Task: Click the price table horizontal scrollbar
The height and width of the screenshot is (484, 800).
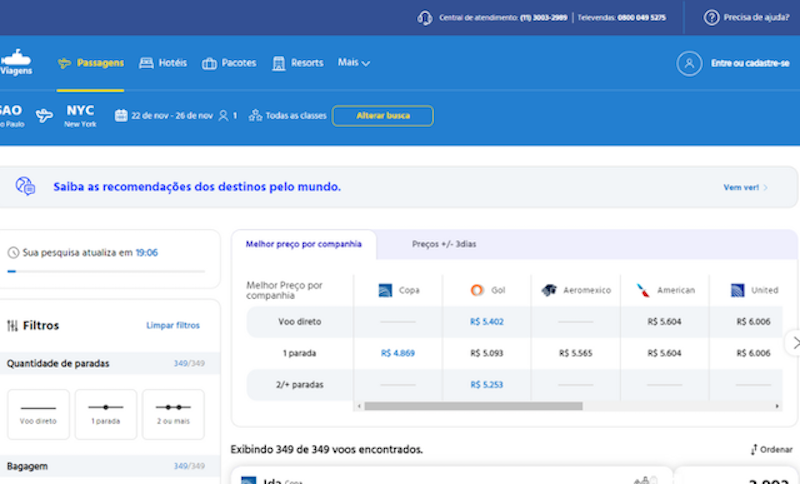Action: click(473, 406)
